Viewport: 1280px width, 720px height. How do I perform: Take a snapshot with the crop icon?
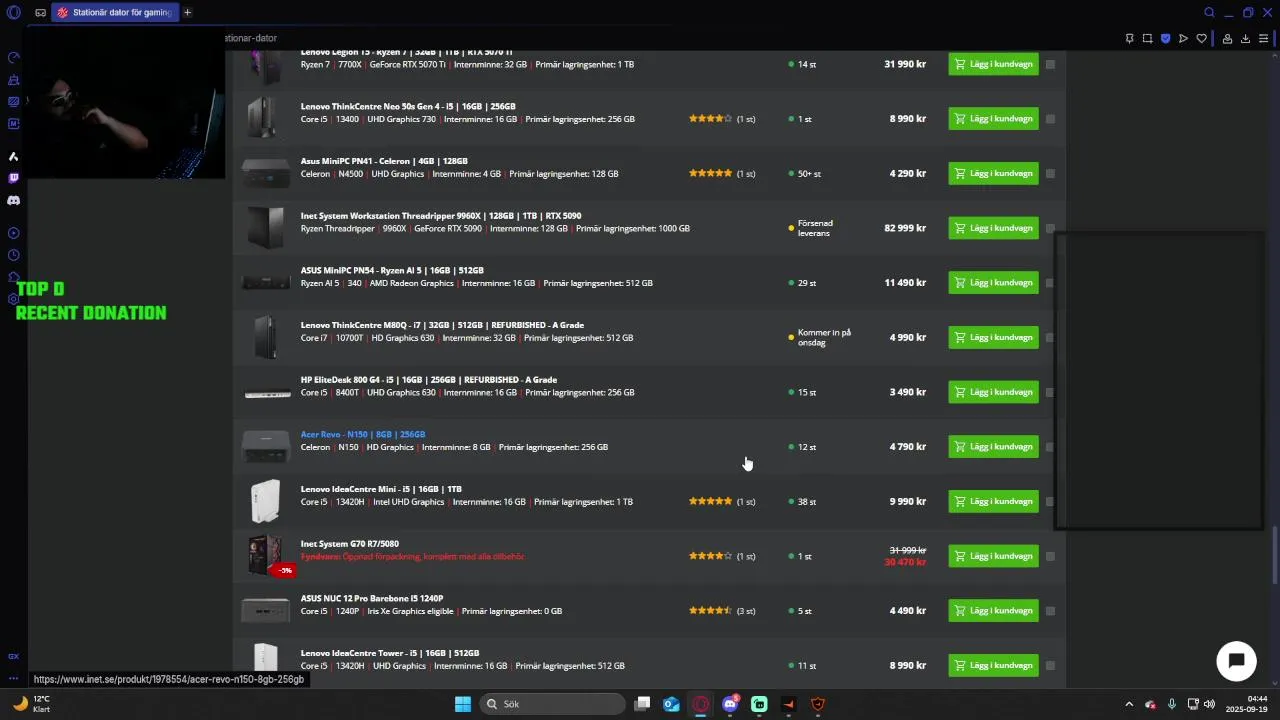tap(1147, 39)
